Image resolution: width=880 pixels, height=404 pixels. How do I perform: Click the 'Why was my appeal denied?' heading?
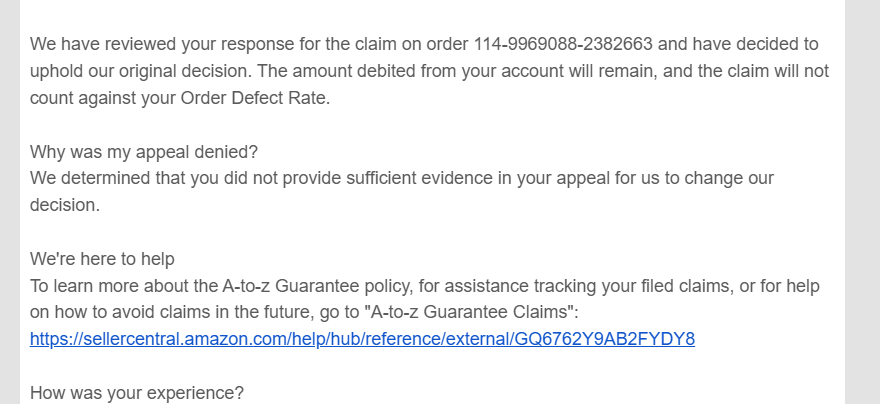[144, 152]
